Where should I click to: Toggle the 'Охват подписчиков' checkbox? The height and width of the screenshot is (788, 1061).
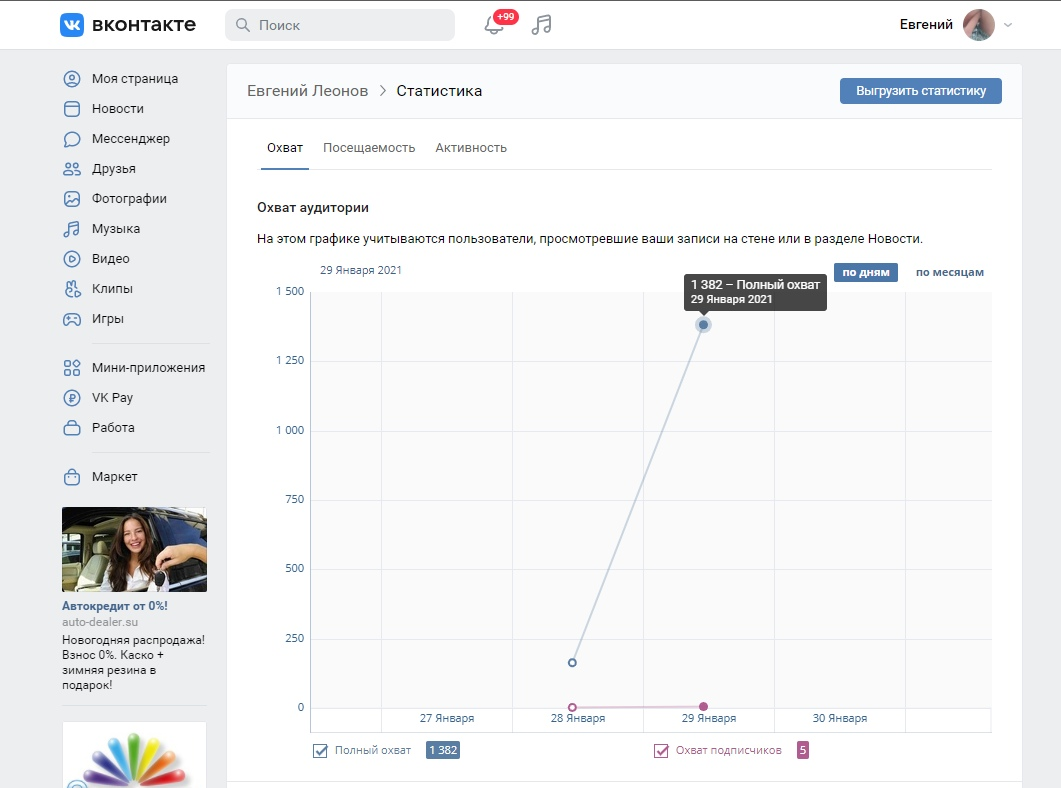tap(661, 751)
